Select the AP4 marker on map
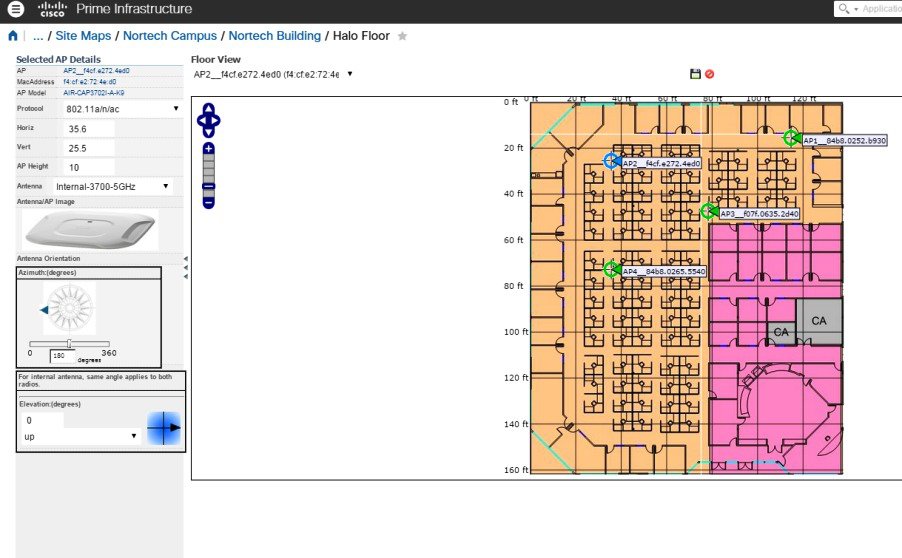 pyautogui.click(x=611, y=269)
